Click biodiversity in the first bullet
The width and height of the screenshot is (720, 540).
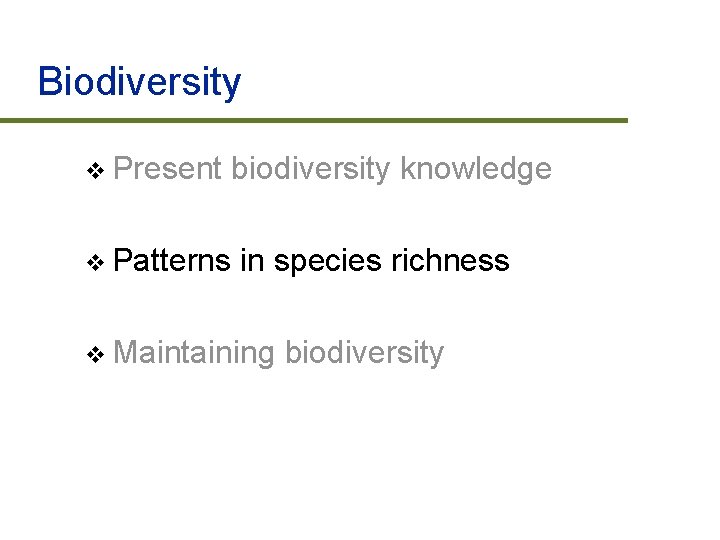310,169
